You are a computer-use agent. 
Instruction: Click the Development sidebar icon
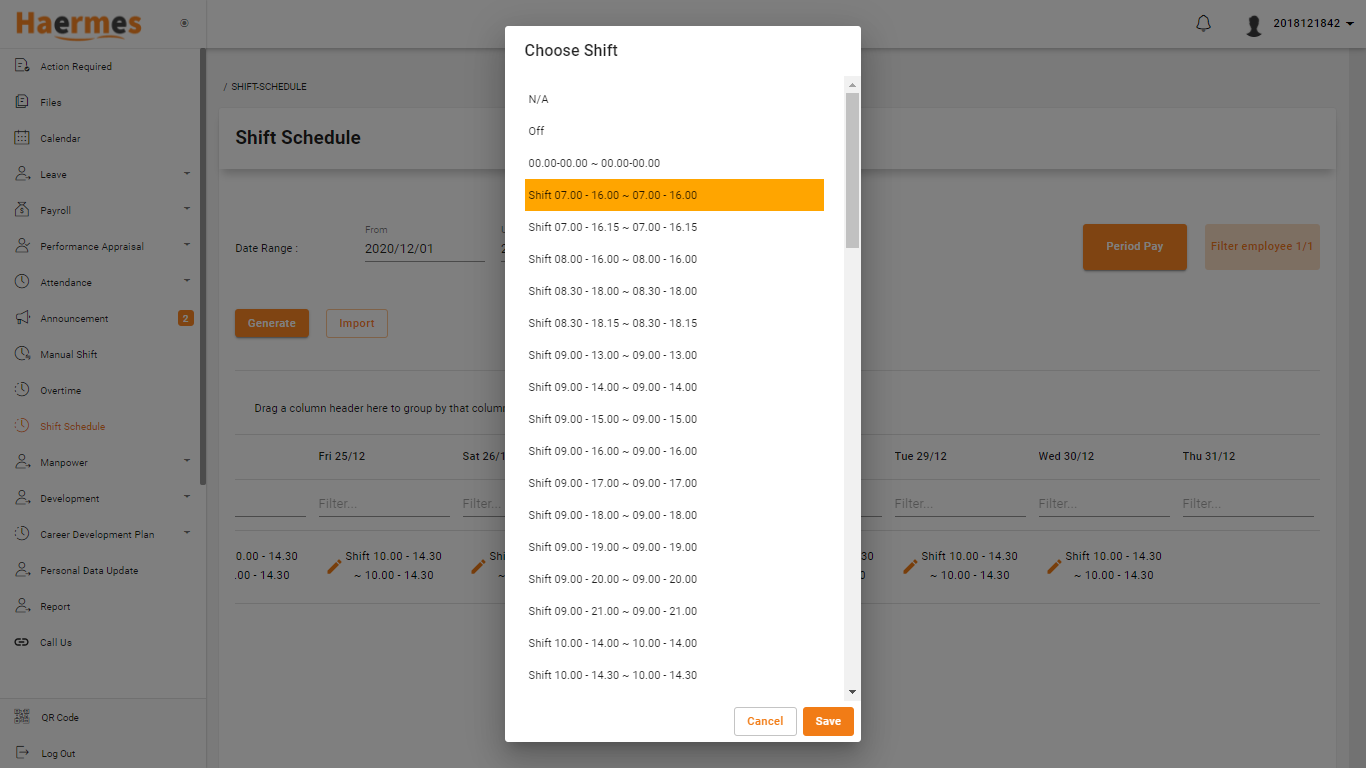(22, 498)
